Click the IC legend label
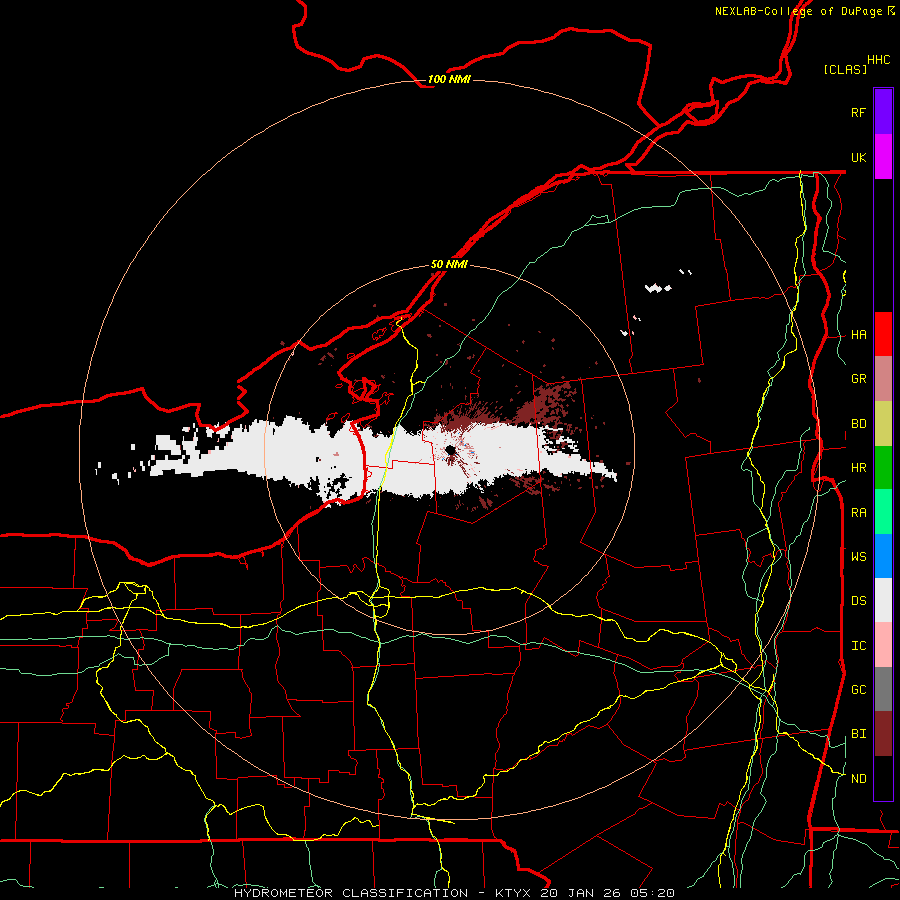900x900 pixels. [x=858, y=646]
